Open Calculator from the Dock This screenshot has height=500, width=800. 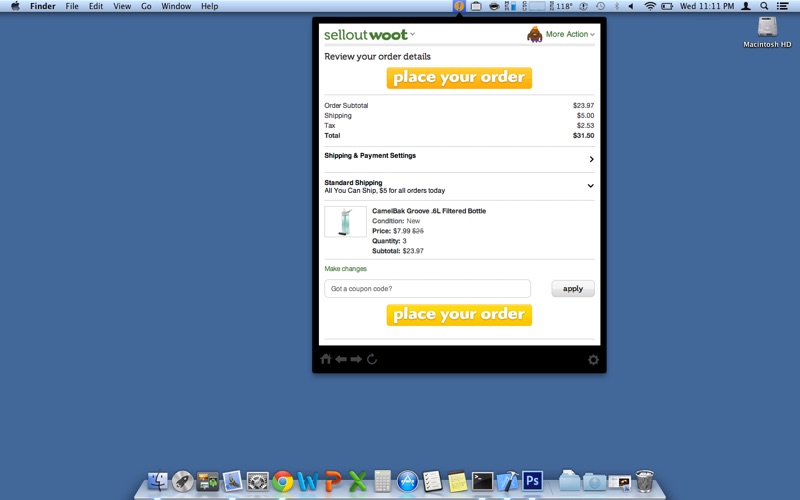pos(383,481)
